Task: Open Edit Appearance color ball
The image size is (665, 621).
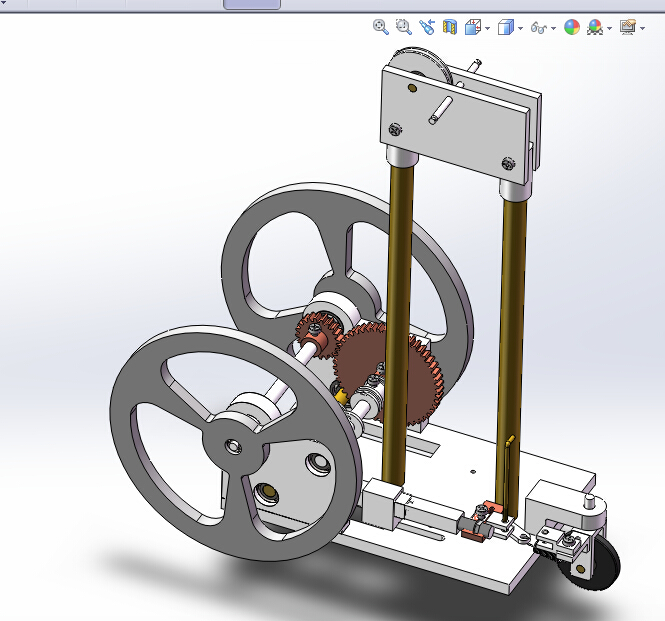Action: click(572, 28)
